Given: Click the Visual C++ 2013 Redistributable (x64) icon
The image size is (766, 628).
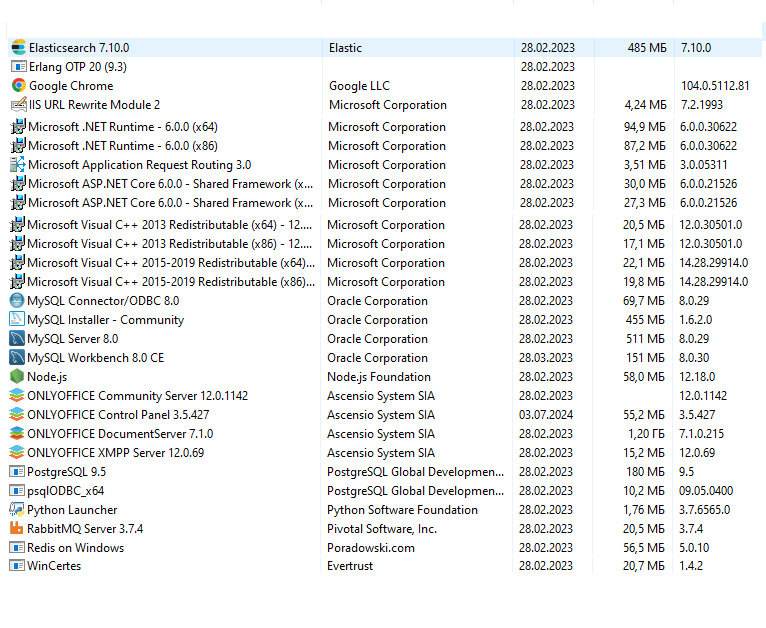Looking at the screenshot, I should tap(17, 225).
